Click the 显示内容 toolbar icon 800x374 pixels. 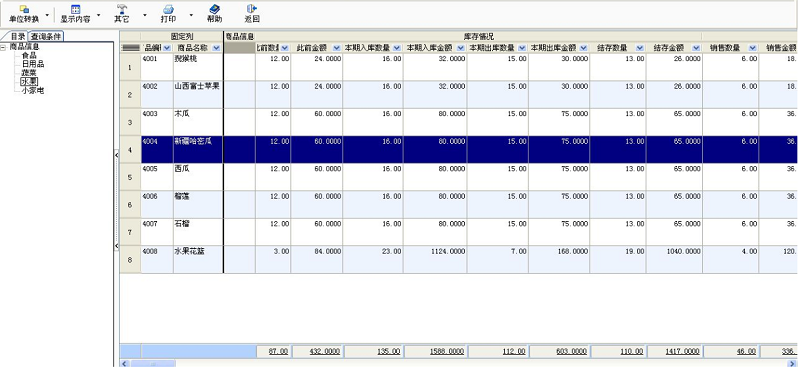(x=76, y=9)
